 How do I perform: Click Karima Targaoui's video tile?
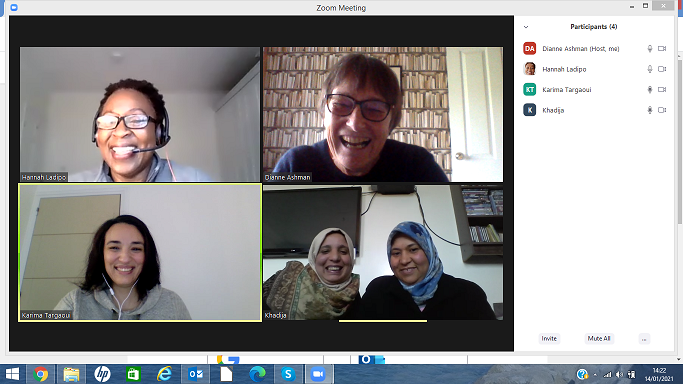tap(140, 253)
